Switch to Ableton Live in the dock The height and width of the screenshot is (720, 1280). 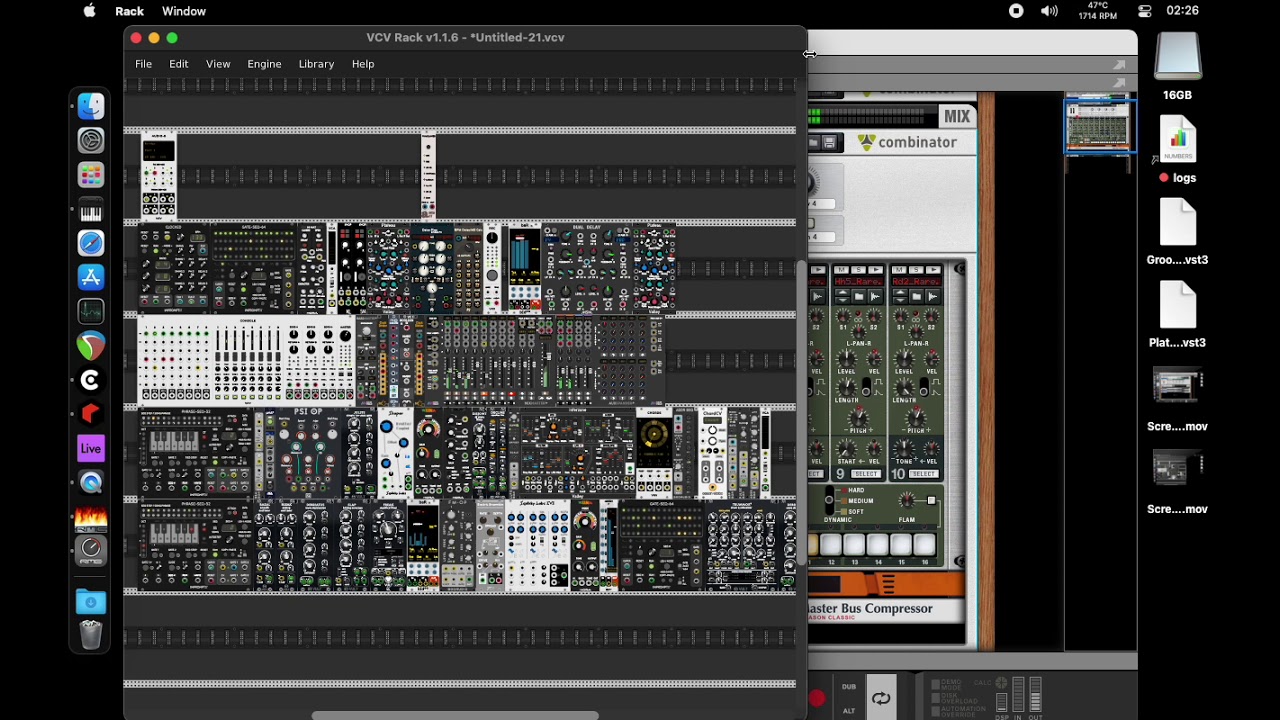pyautogui.click(x=91, y=449)
